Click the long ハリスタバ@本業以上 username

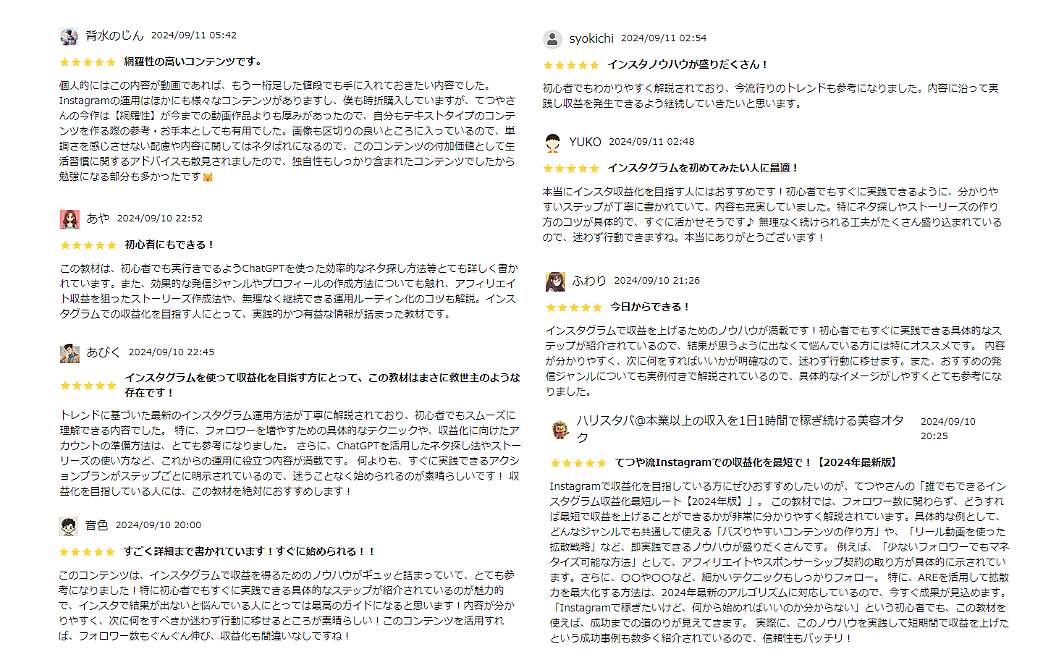(740, 429)
